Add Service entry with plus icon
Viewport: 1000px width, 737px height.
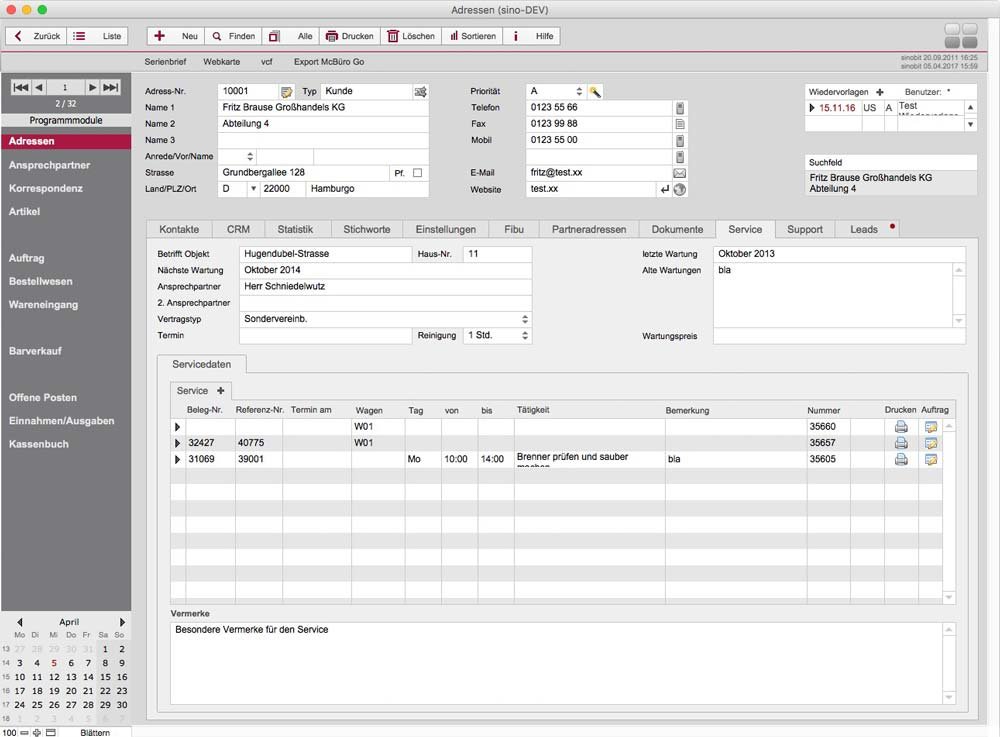point(220,390)
